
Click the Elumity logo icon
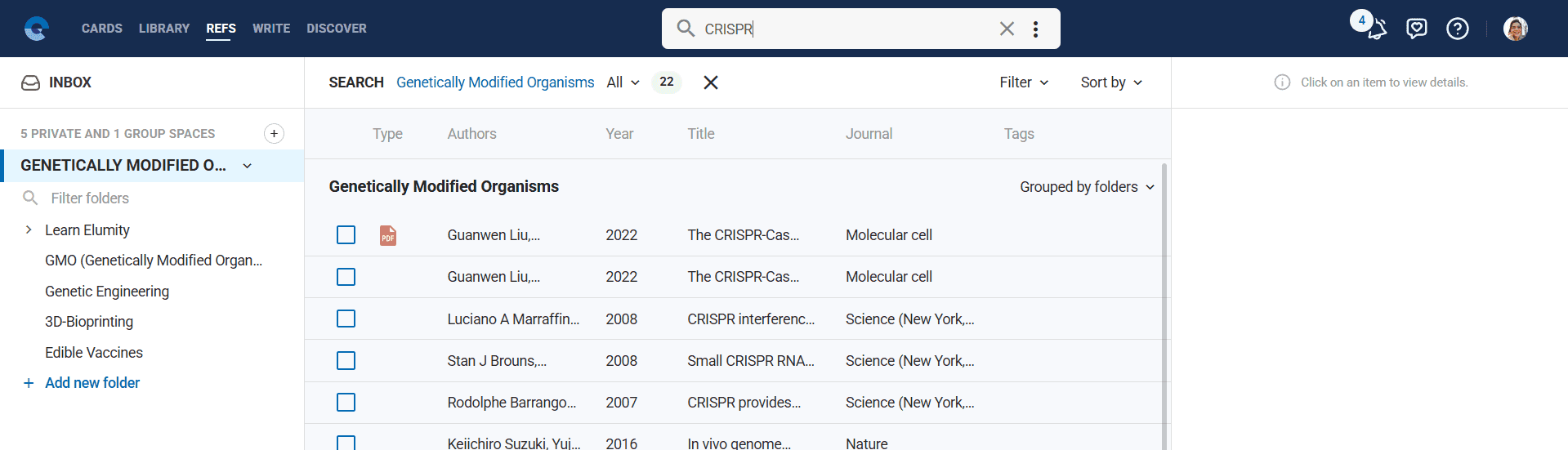coord(37,29)
